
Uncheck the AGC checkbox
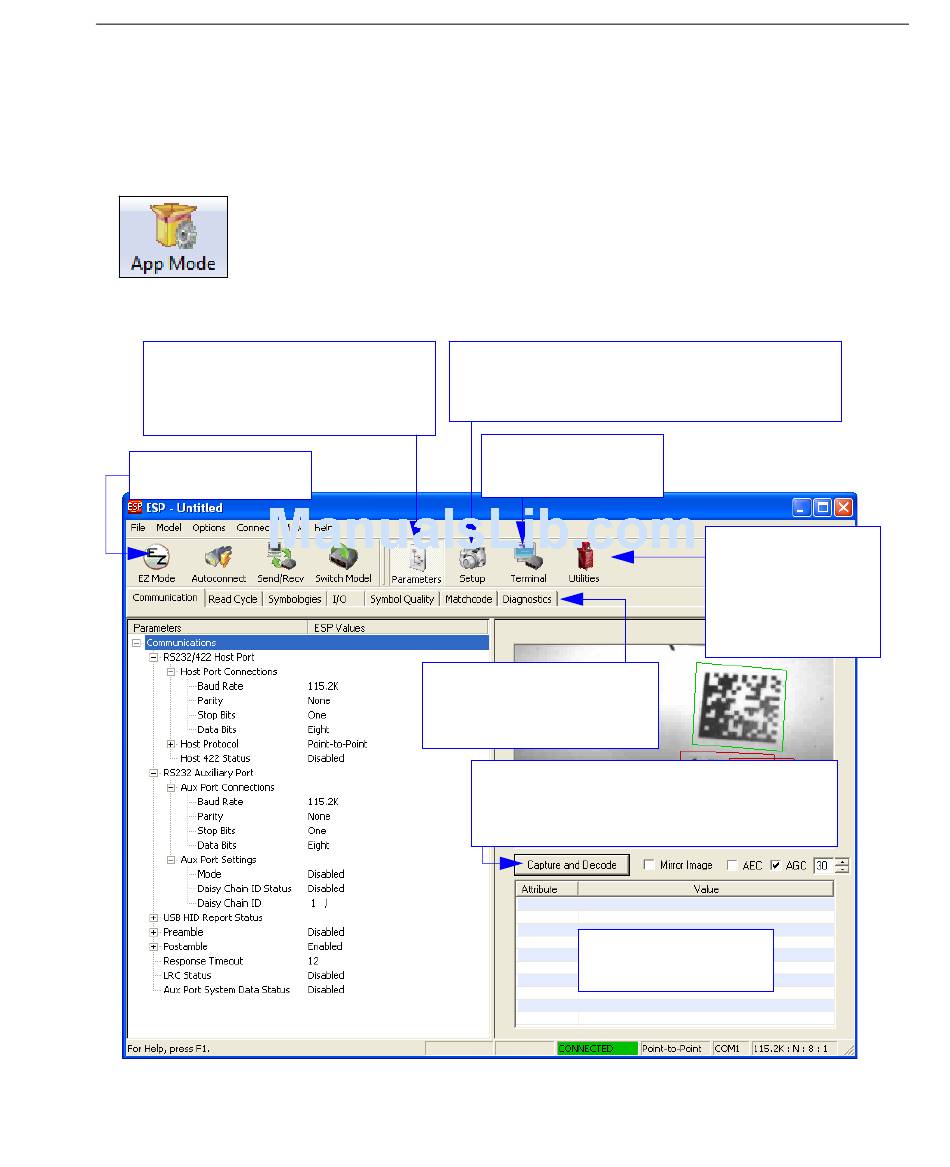coord(775,865)
